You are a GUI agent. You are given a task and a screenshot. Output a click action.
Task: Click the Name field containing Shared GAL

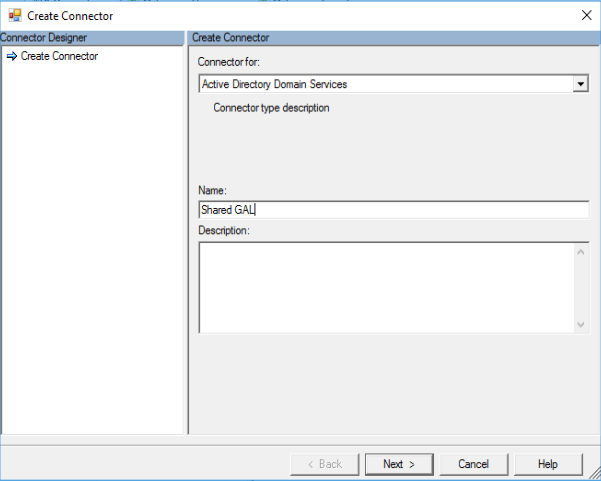coord(393,210)
